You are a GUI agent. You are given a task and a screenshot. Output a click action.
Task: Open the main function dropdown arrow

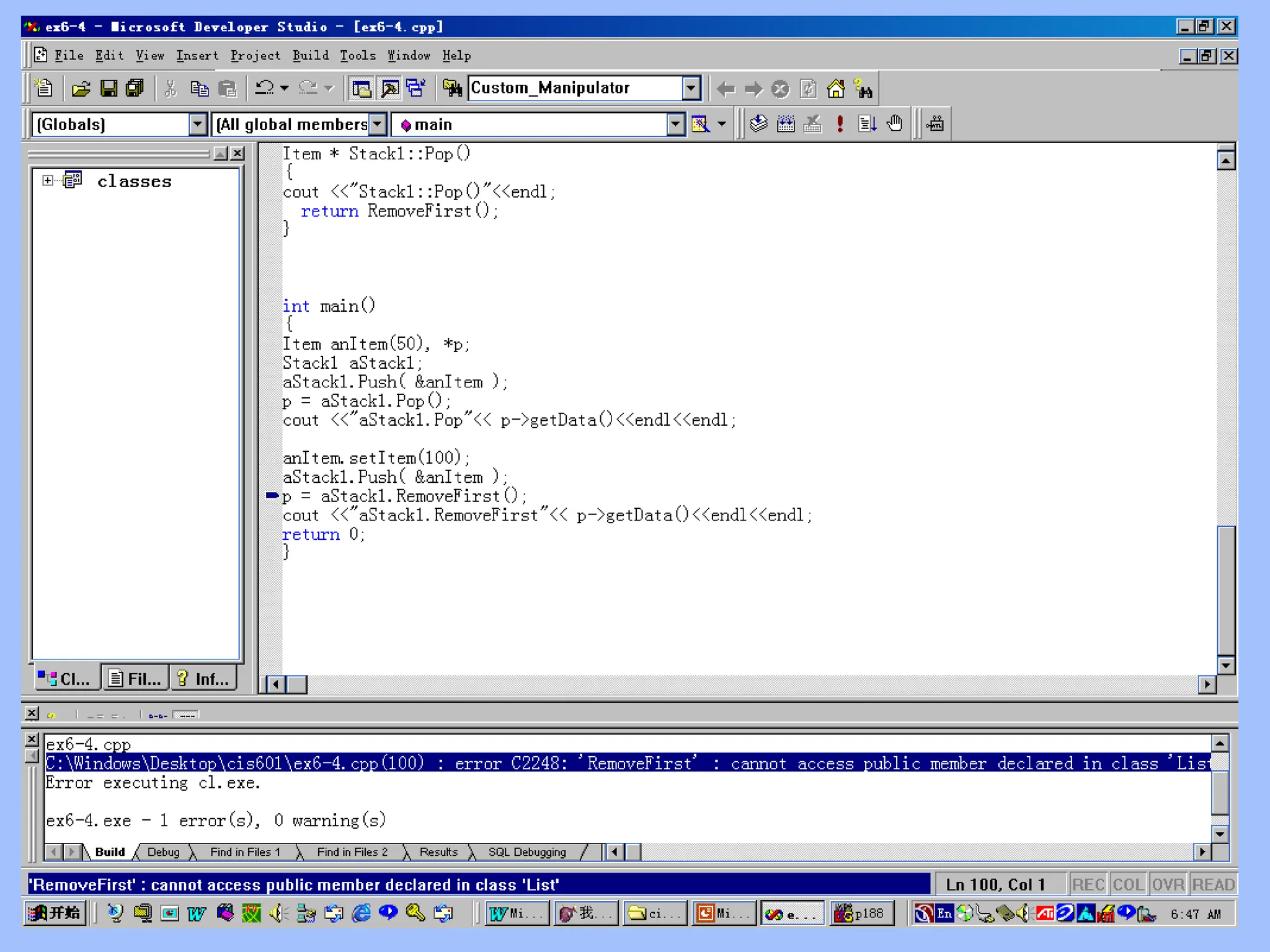point(675,125)
